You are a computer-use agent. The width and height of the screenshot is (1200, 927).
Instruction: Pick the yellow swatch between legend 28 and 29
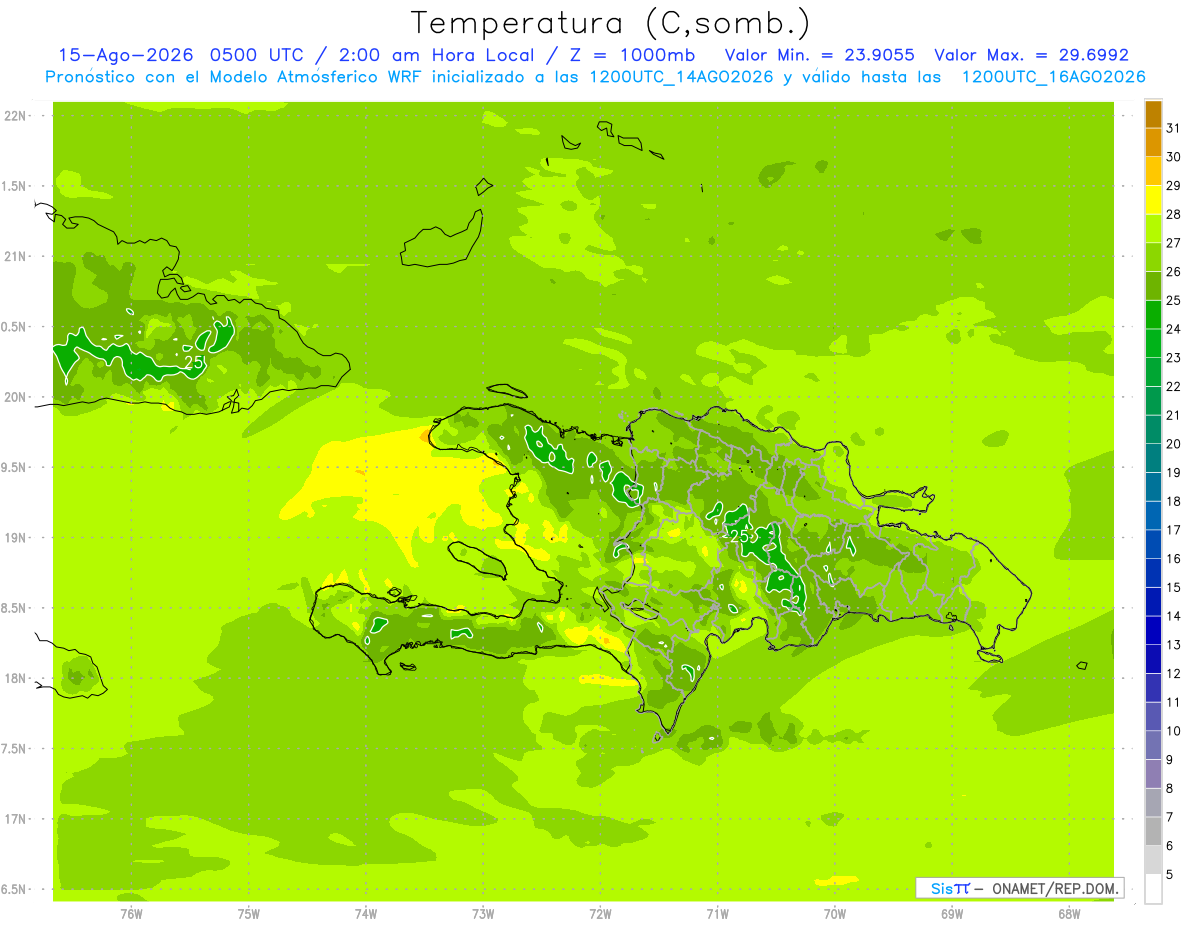pos(1153,200)
